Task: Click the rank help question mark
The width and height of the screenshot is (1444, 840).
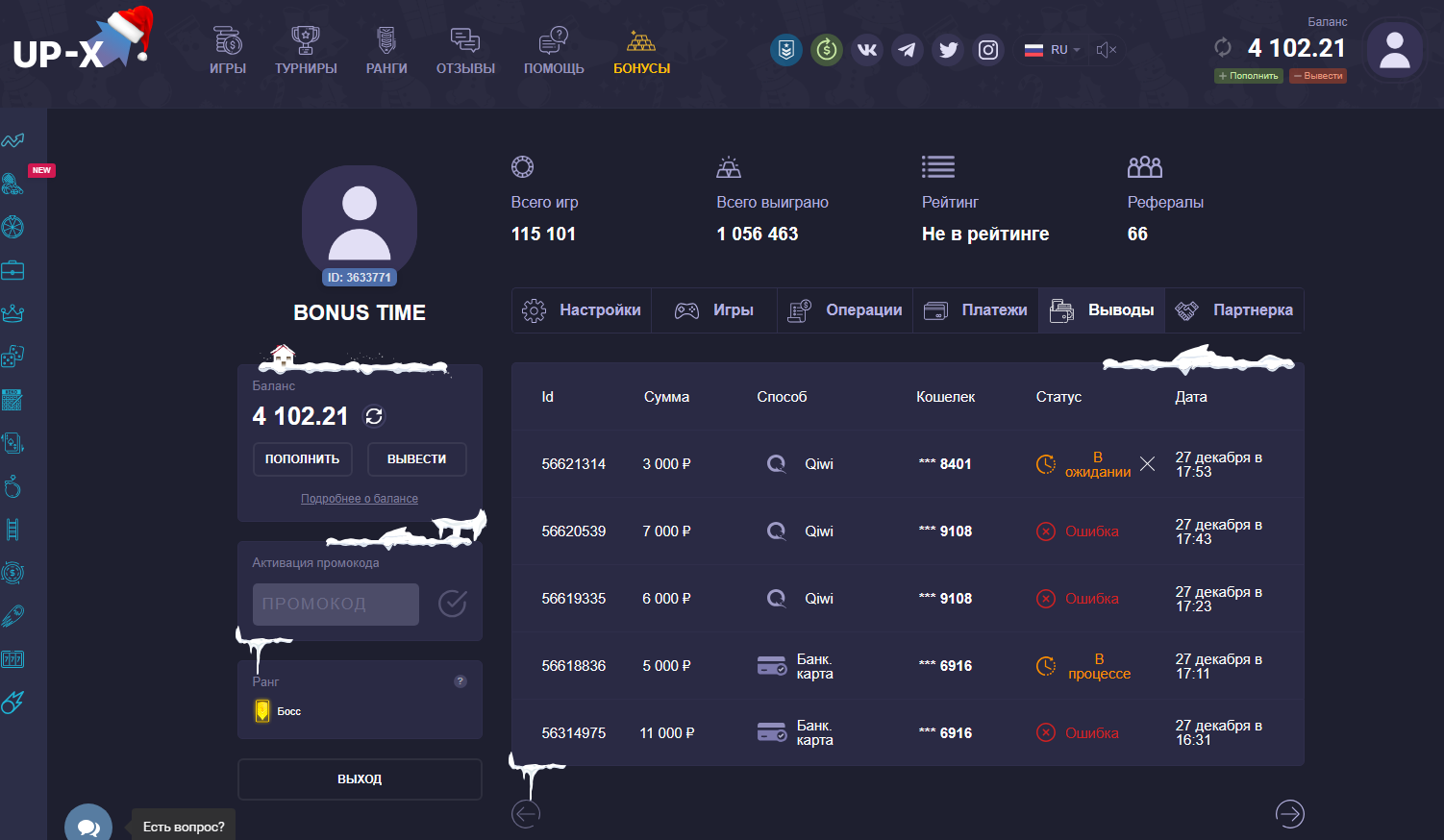Action: click(x=461, y=681)
